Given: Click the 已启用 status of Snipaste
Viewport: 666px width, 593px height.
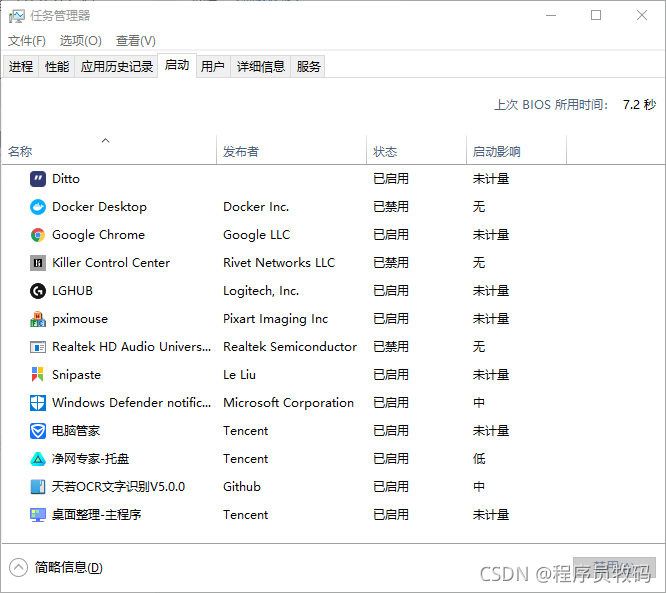Looking at the screenshot, I should (x=391, y=375).
